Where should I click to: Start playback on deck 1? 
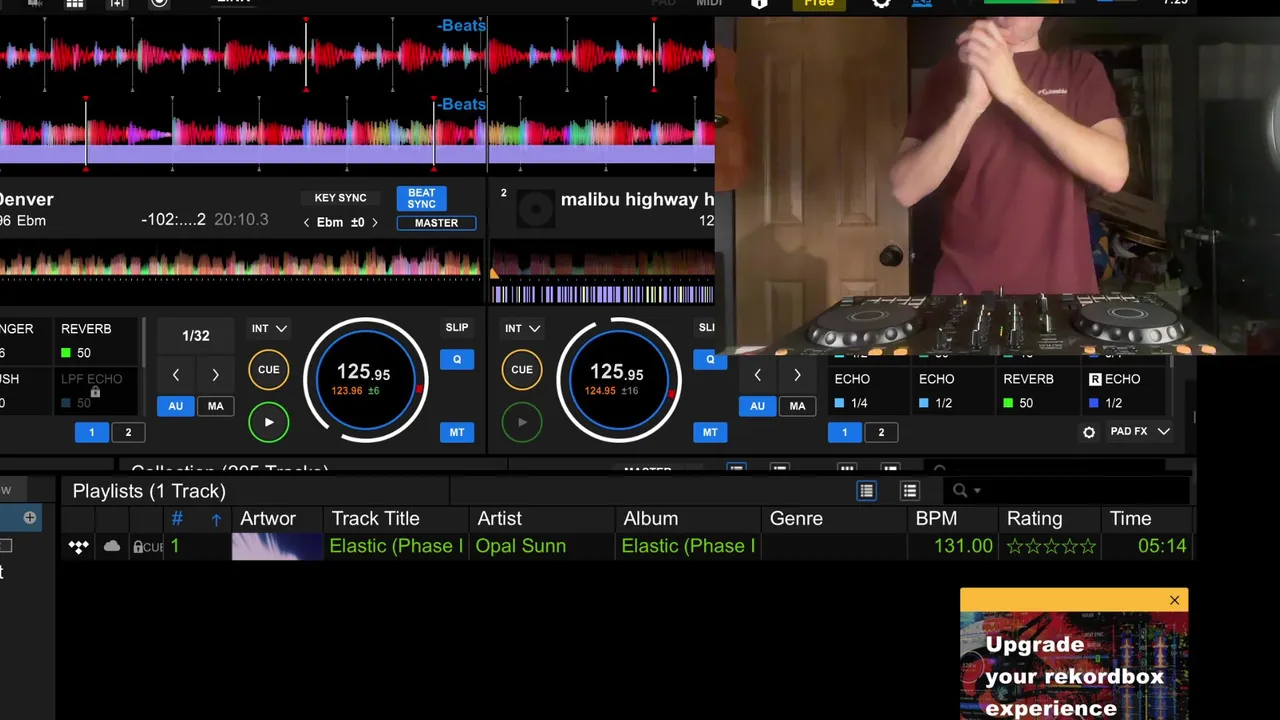268,422
